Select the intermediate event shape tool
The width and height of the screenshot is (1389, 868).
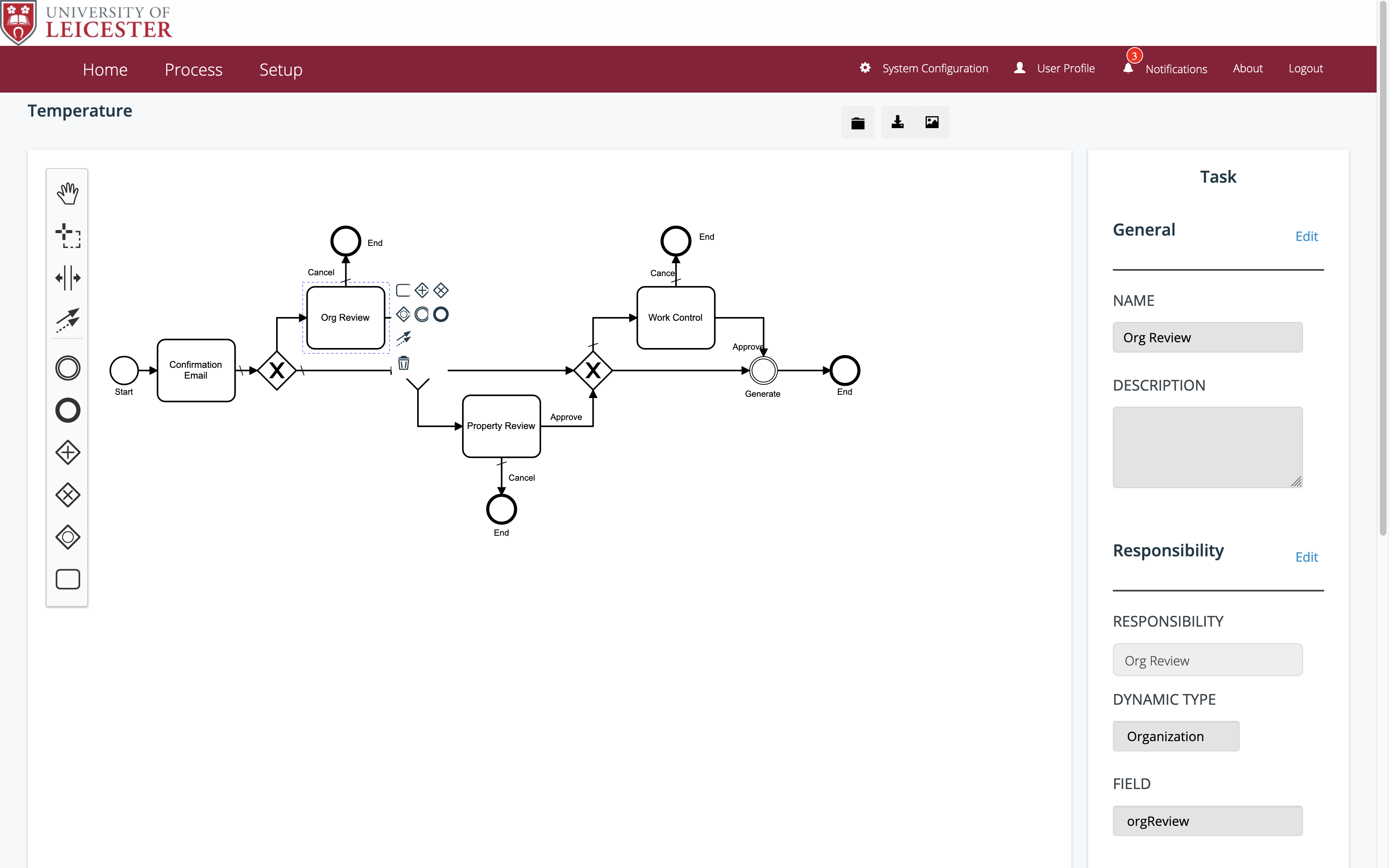click(x=66, y=368)
